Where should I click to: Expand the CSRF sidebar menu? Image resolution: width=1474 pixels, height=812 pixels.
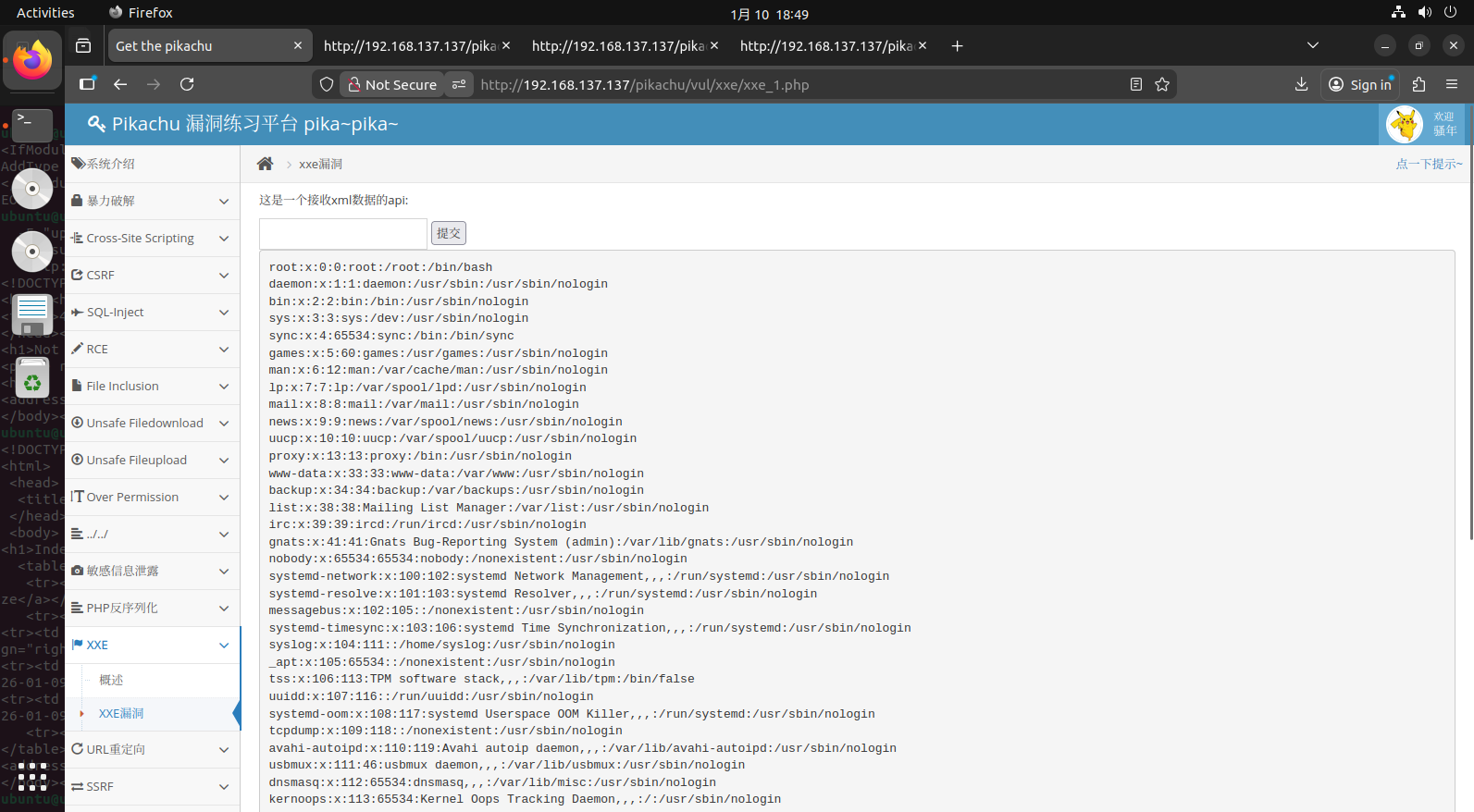pos(153,275)
